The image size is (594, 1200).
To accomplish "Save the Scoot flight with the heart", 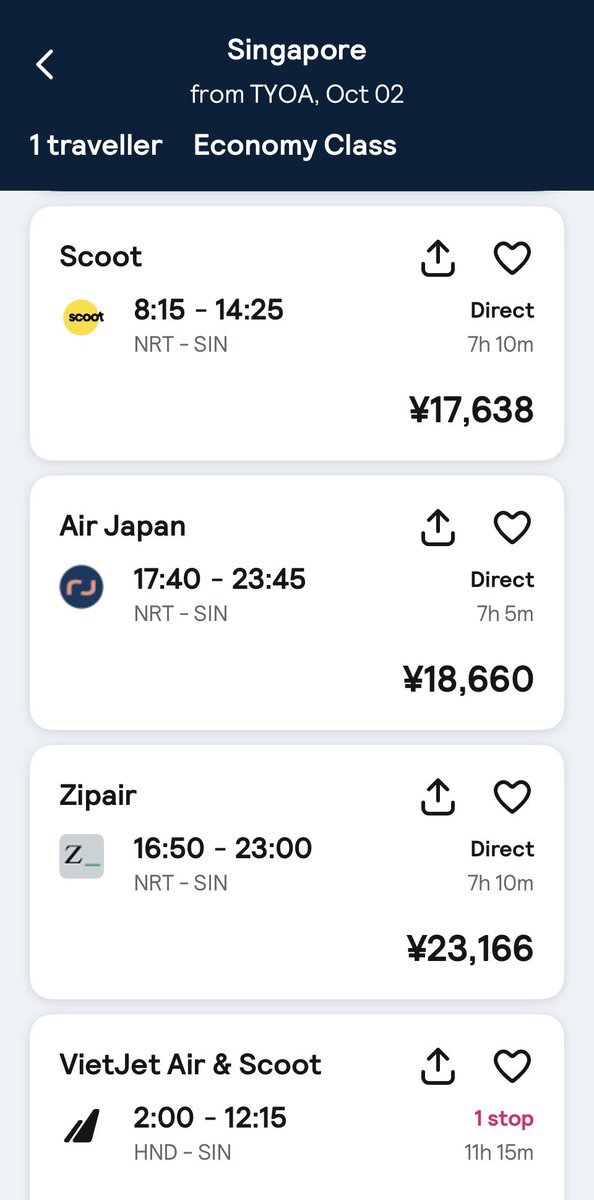I will (x=512, y=258).
